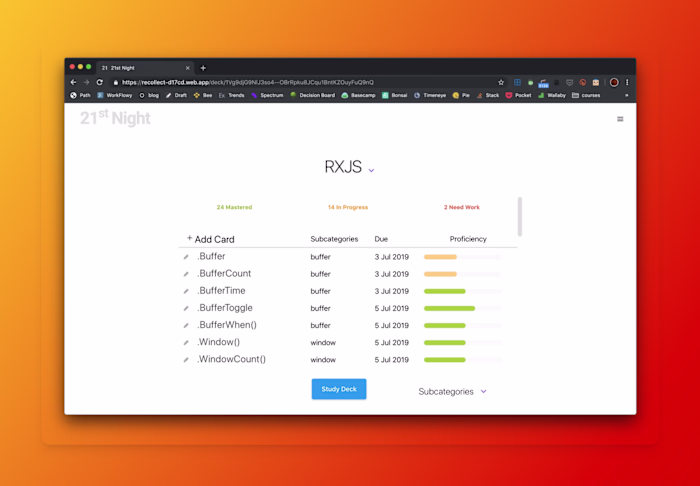Open the Spectrum bookmark
This screenshot has height=486, width=700.
pyautogui.click(x=267, y=96)
